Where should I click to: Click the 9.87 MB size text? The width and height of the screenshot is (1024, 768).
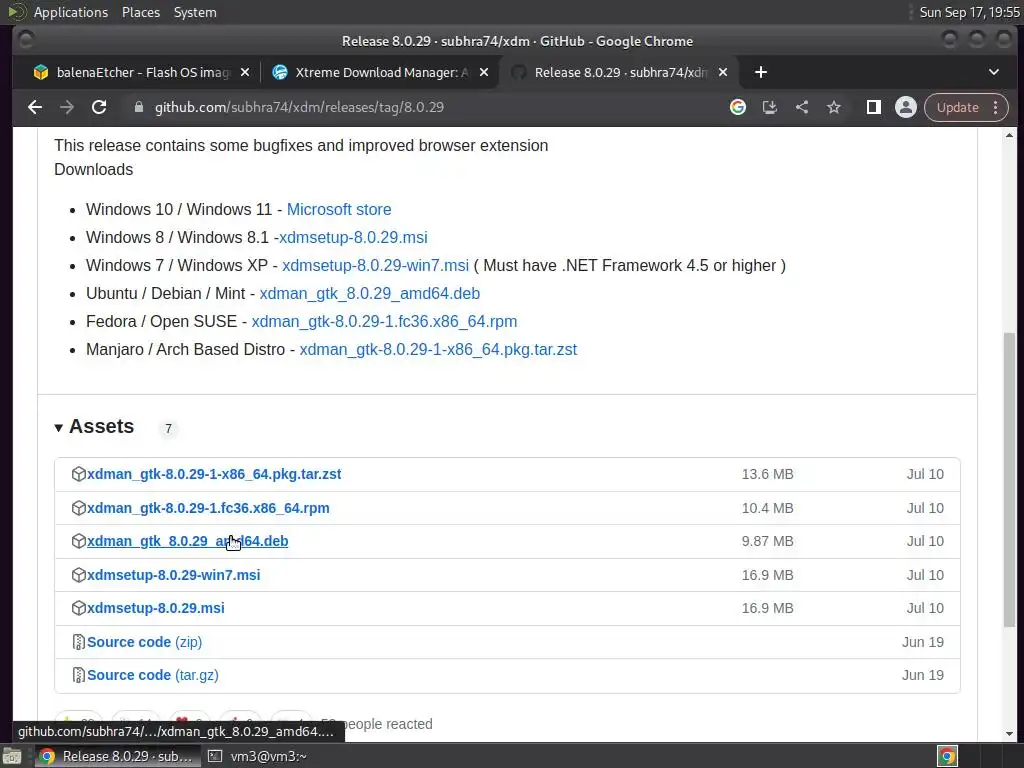click(767, 541)
